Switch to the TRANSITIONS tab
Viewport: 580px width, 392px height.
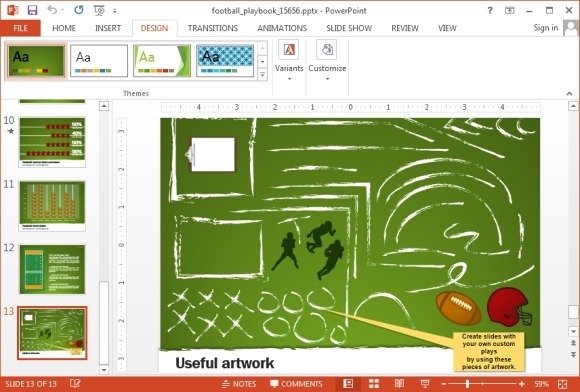213,28
